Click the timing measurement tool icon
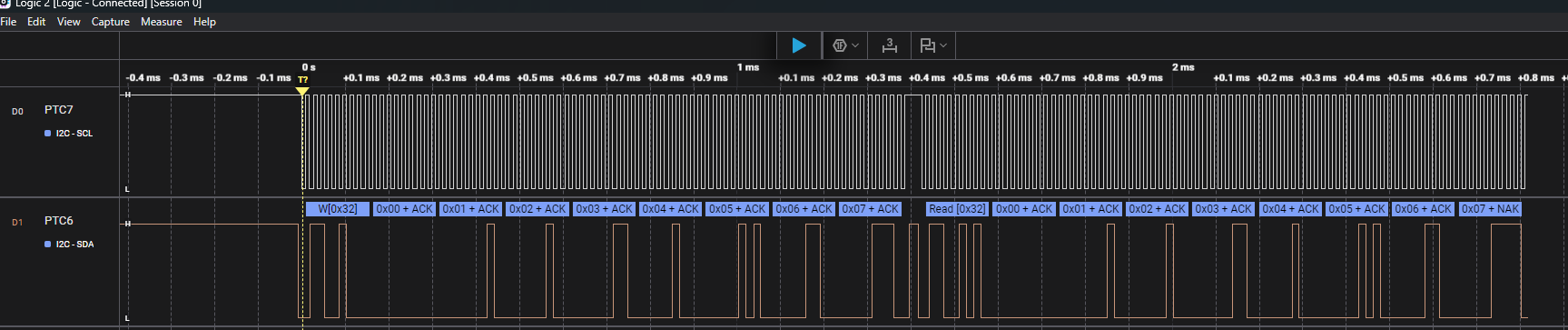The image size is (1568, 330). click(x=889, y=45)
